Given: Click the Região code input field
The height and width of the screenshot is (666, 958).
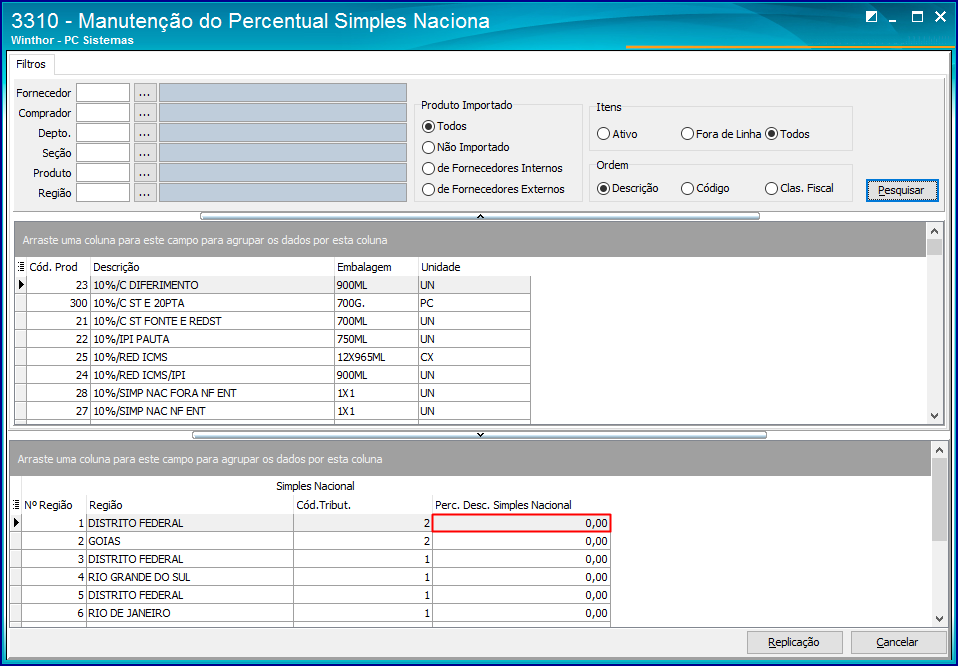Looking at the screenshot, I should coord(103,193).
